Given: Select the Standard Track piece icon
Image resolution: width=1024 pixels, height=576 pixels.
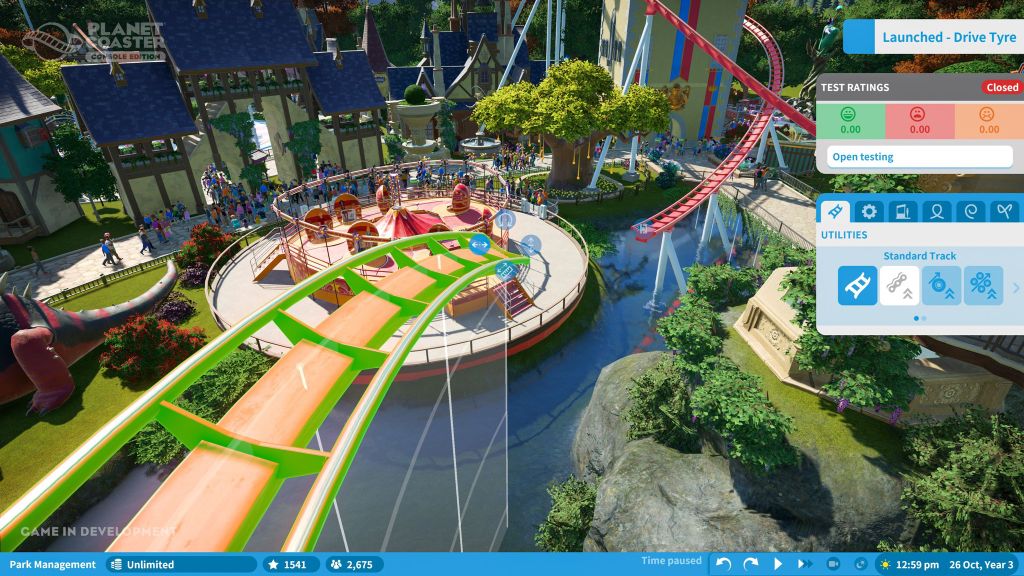Looking at the screenshot, I should tap(857, 286).
